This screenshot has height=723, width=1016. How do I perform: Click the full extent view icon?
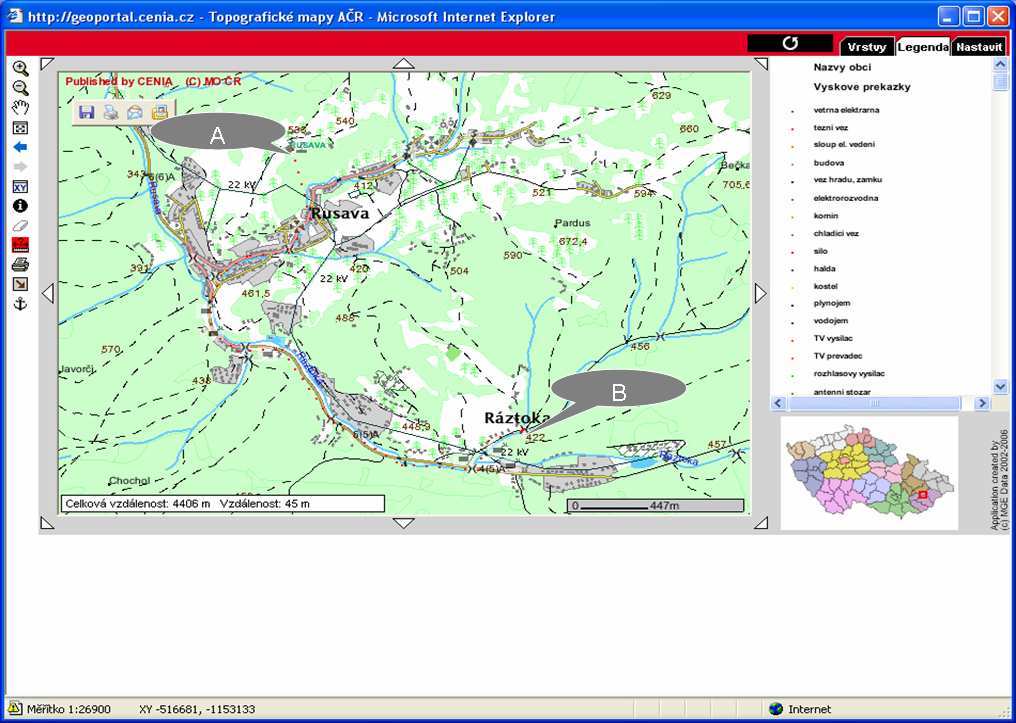tap(21, 128)
